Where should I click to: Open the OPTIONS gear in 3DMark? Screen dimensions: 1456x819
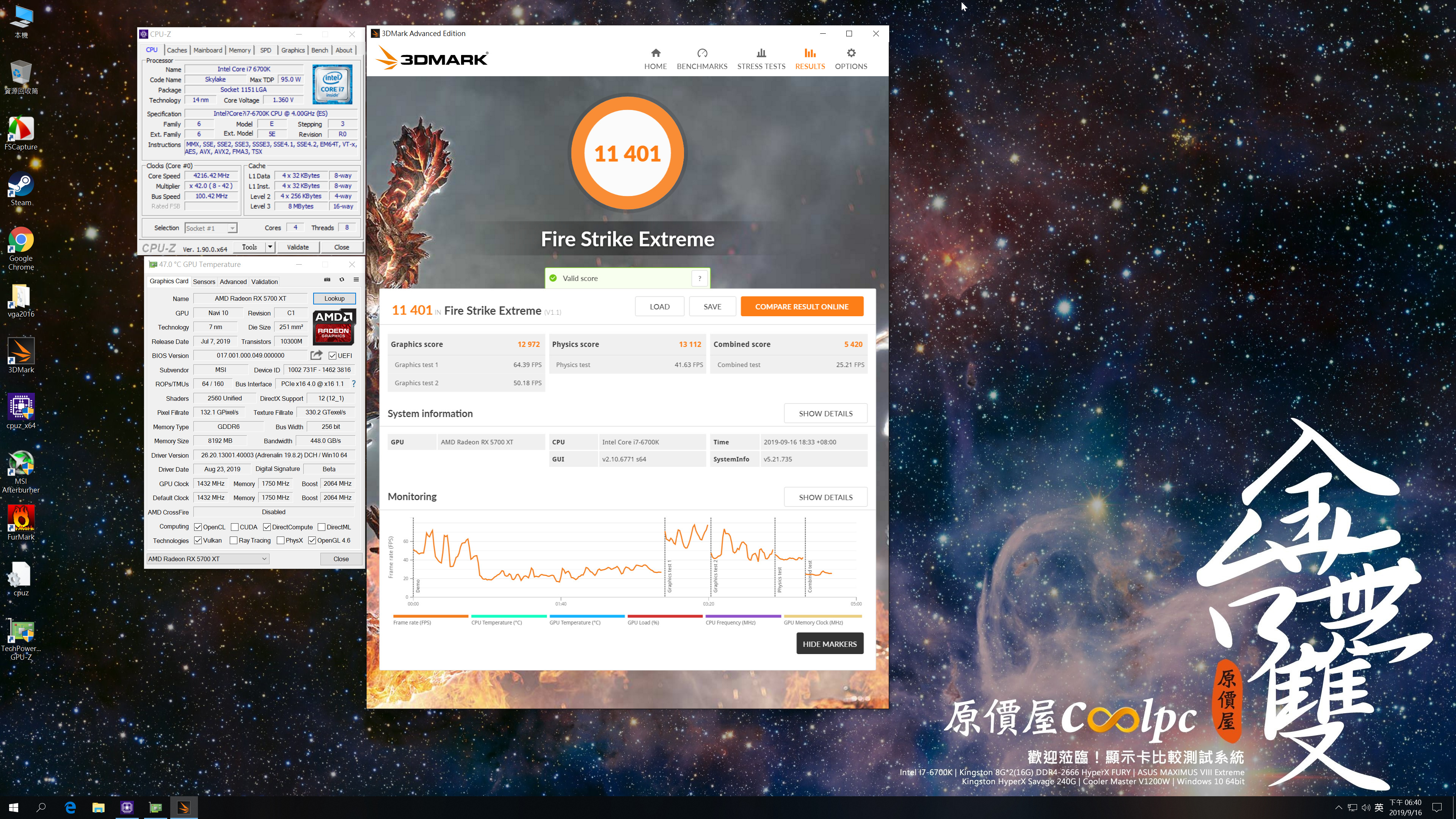(850, 59)
